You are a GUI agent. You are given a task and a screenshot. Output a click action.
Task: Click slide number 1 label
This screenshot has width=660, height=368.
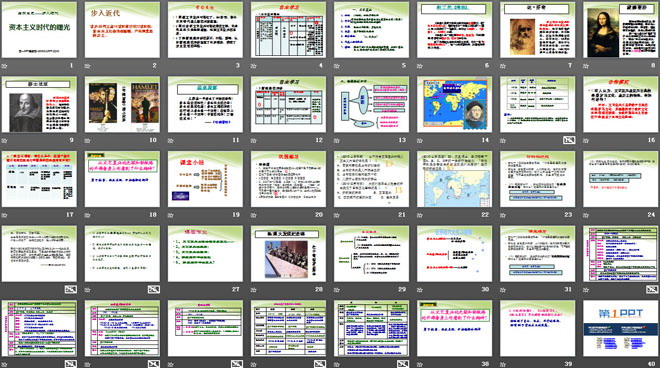72,66
